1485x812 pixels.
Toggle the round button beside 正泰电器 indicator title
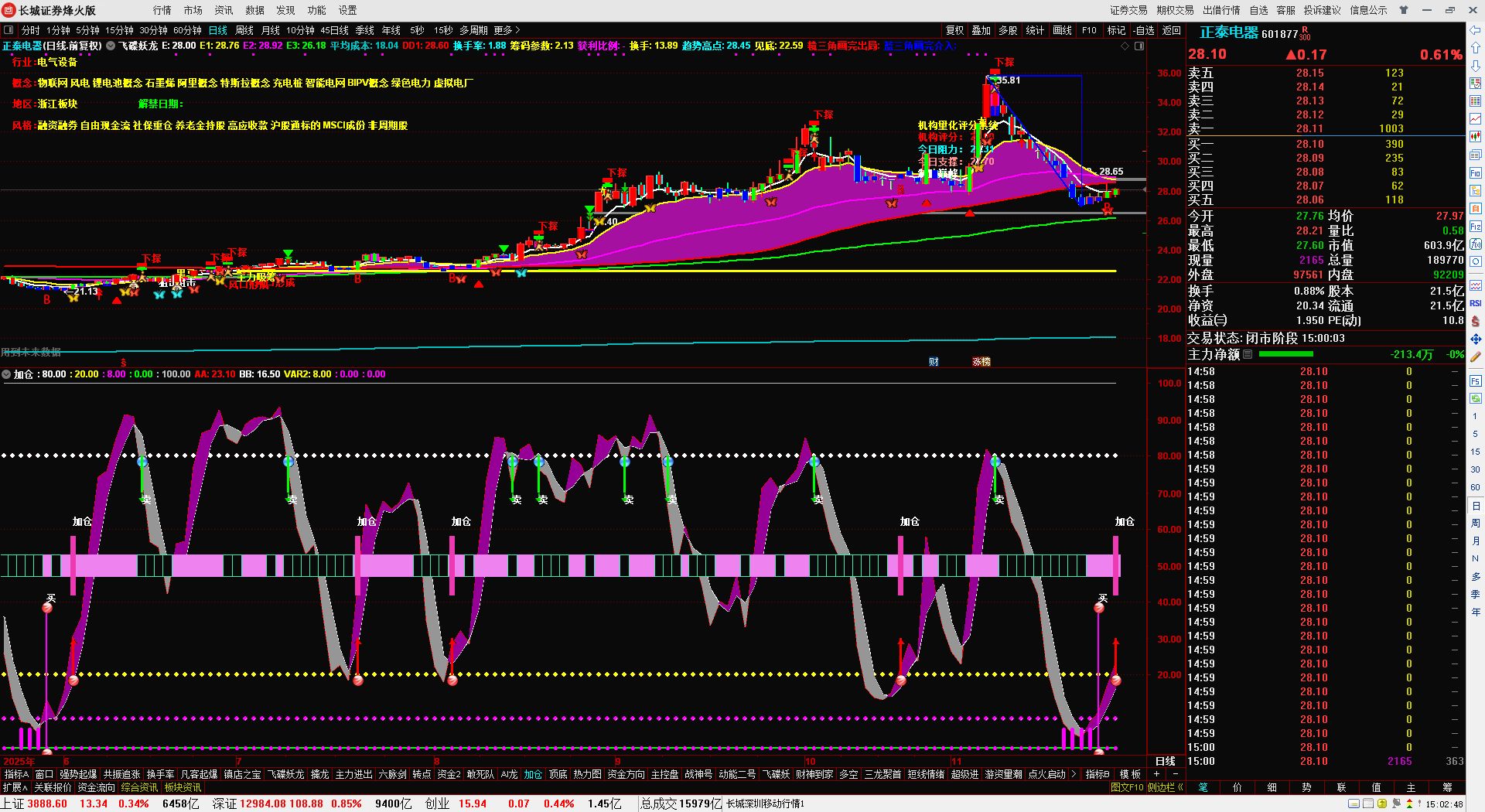(x=111, y=46)
